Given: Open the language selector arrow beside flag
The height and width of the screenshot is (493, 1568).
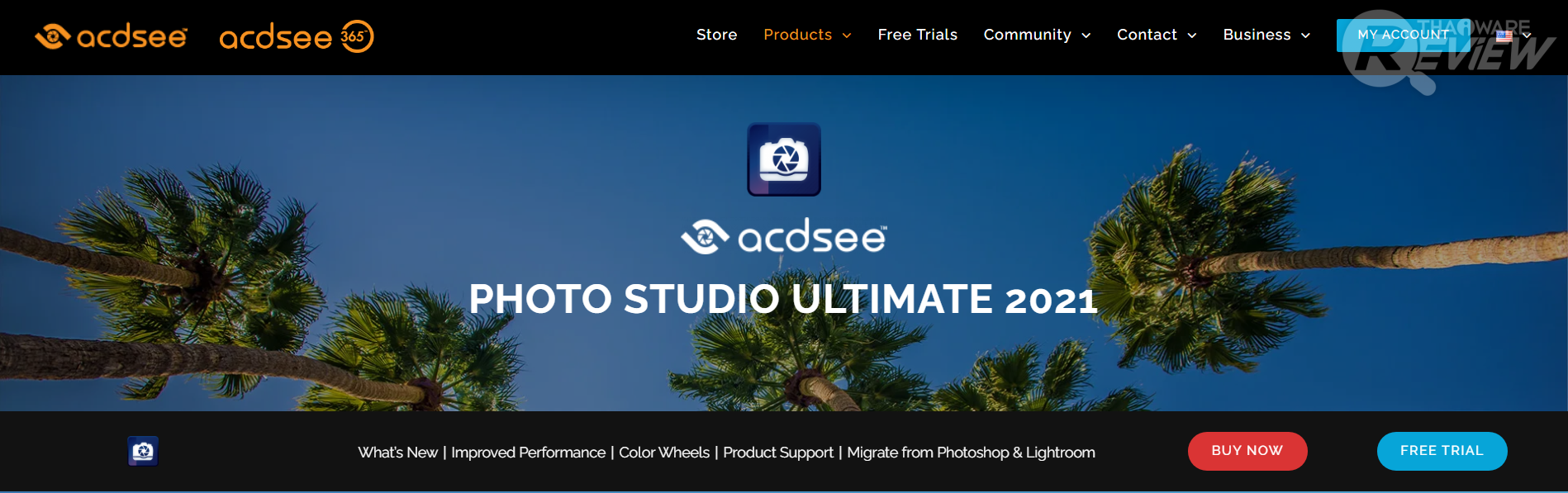Looking at the screenshot, I should pyautogui.click(x=1527, y=36).
